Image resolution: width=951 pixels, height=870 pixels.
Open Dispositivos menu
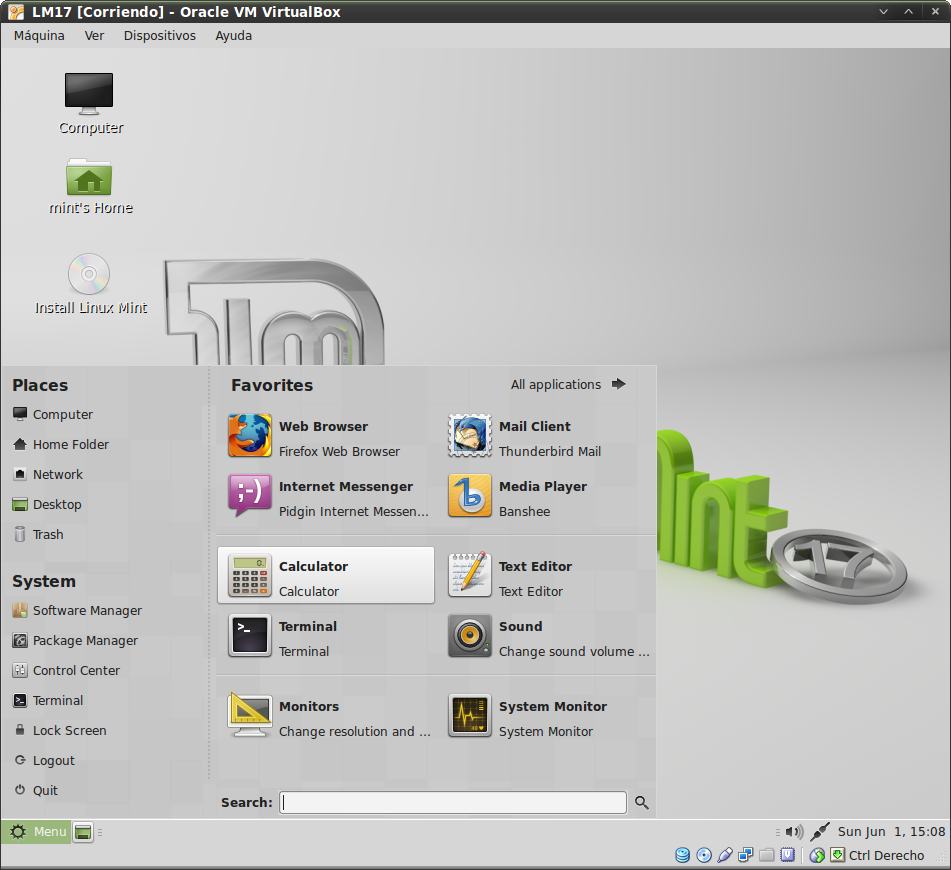(159, 35)
